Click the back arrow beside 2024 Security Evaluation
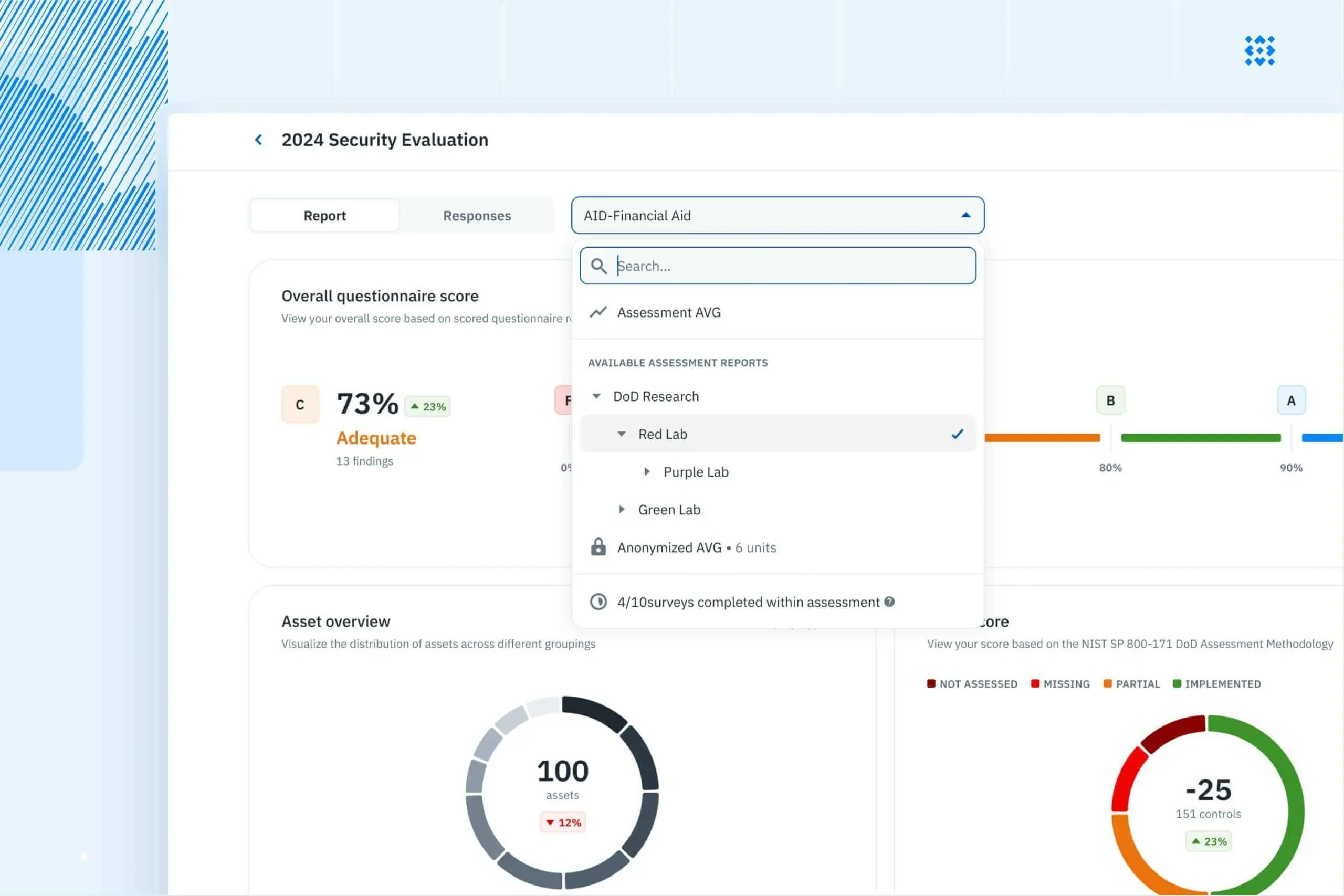1344x896 pixels. click(x=259, y=140)
